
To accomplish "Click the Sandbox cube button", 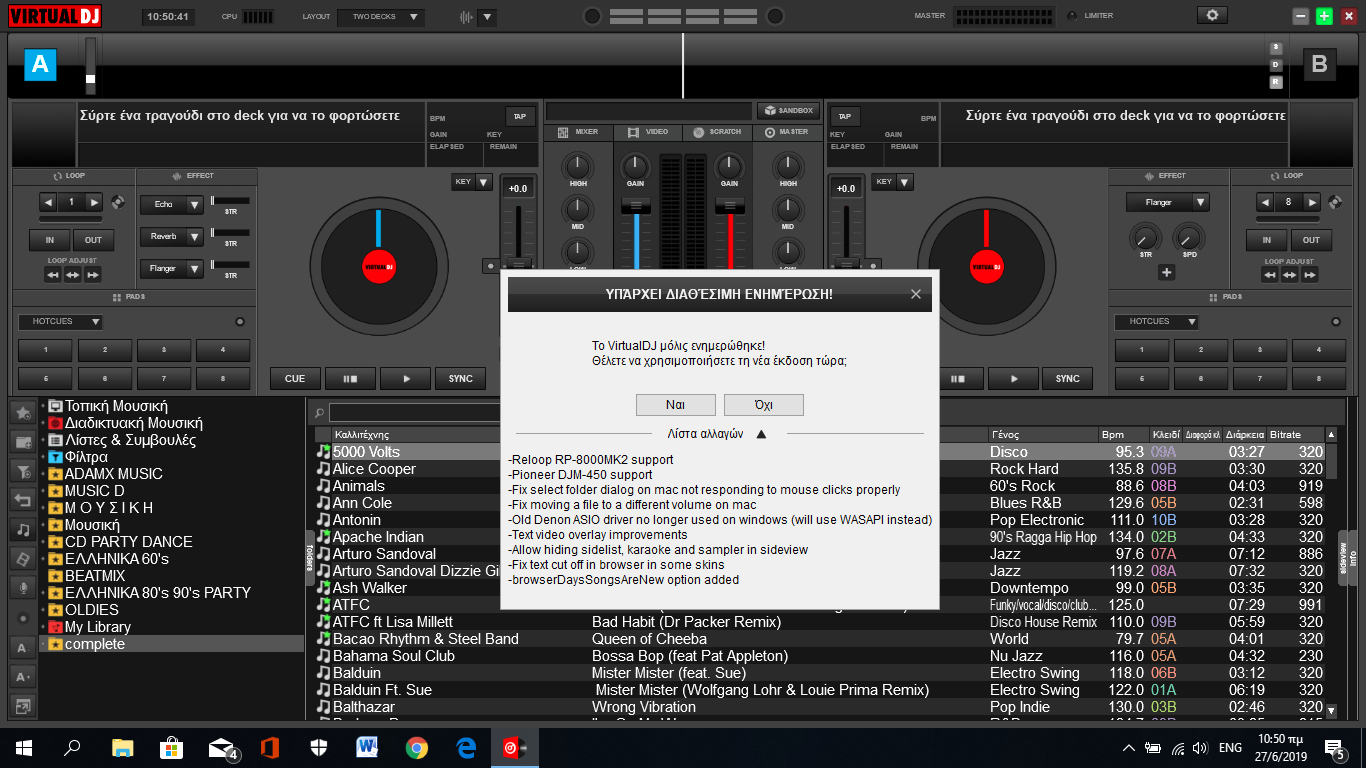I will coord(788,111).
